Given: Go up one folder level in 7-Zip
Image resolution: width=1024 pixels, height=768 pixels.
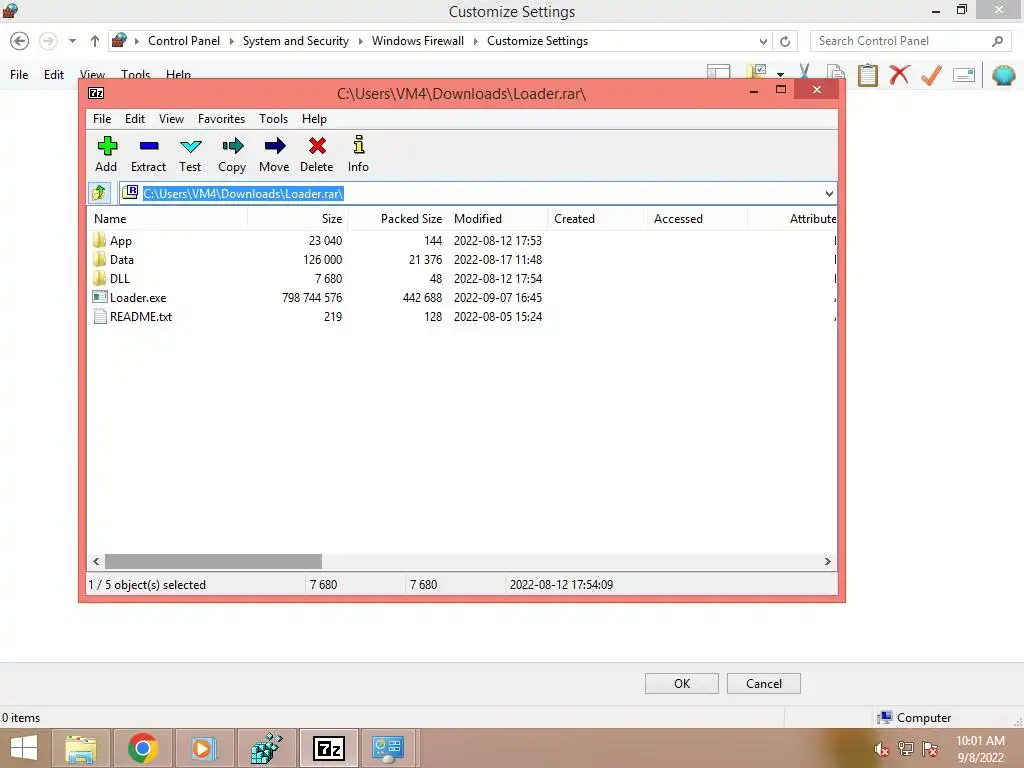Looking at the screenshot, I should point(99,193).
